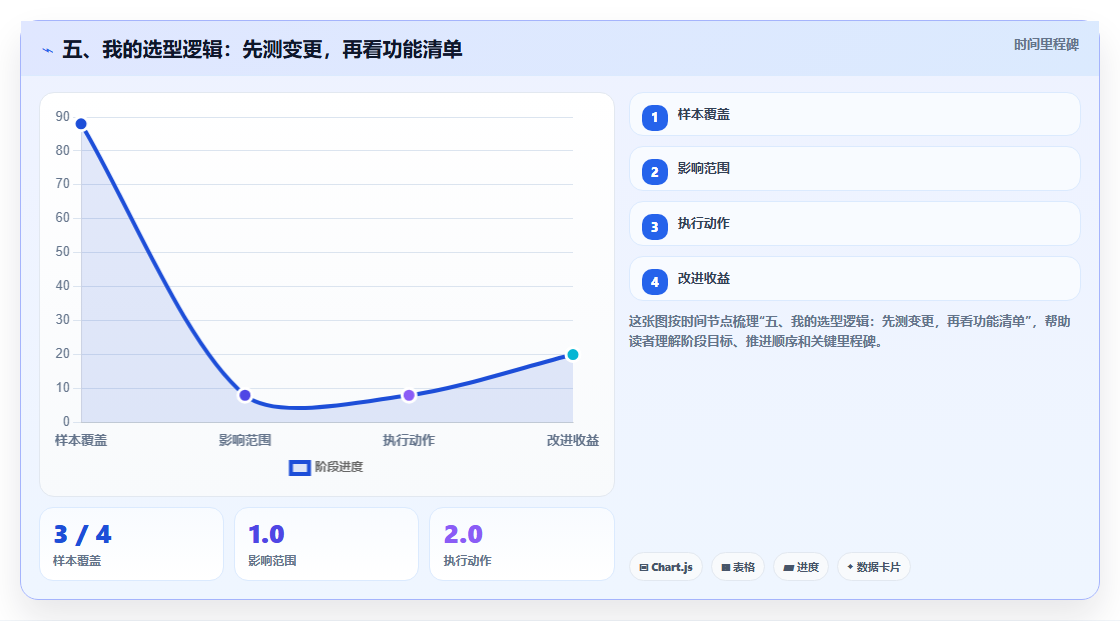Screen dimensions: 1120x621
Task: Click the x-axis label 样本覆盖
Action: [x=81, y=440]
